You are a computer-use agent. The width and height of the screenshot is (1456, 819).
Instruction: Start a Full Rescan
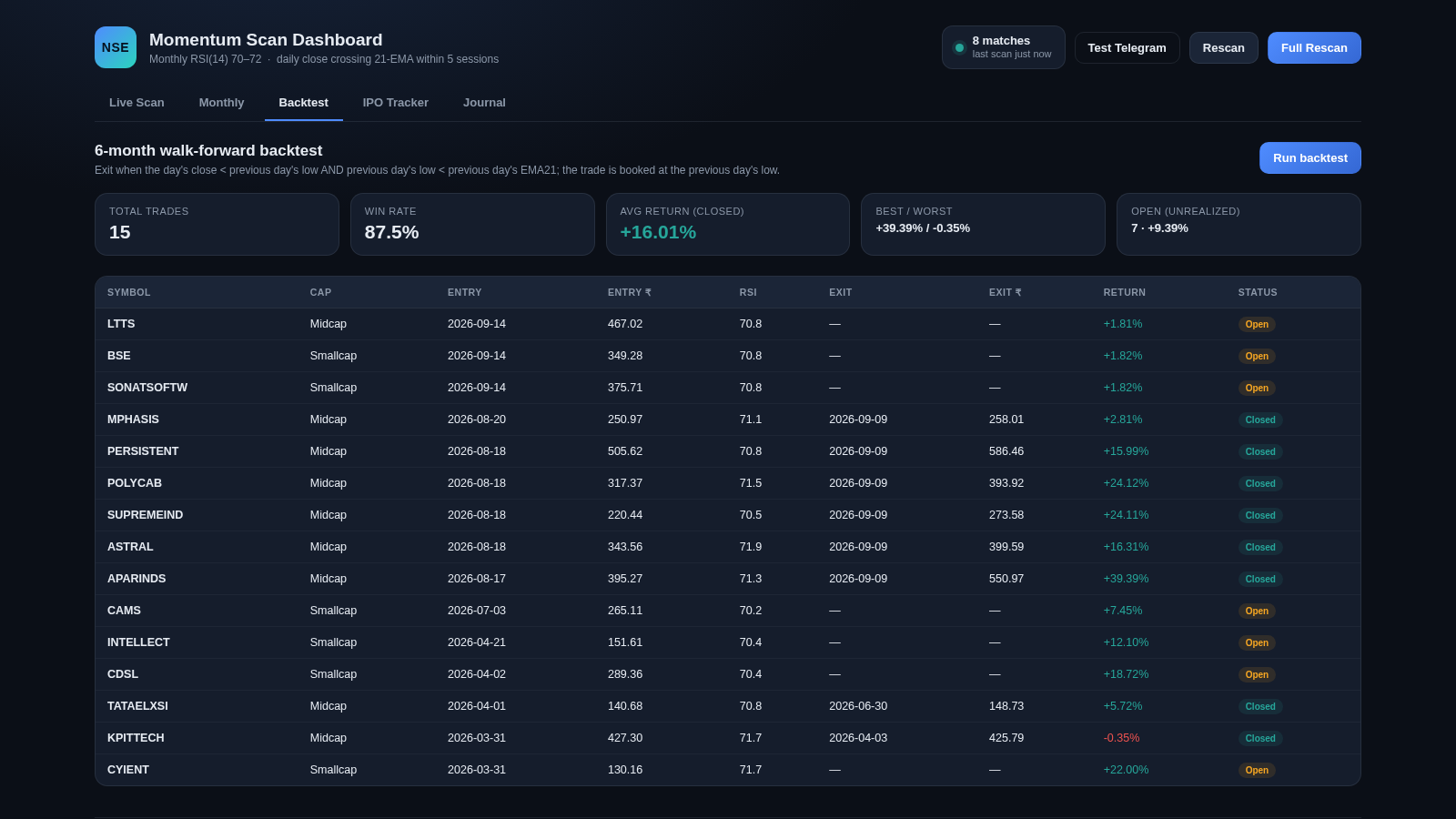click(x=1314, y=48)
